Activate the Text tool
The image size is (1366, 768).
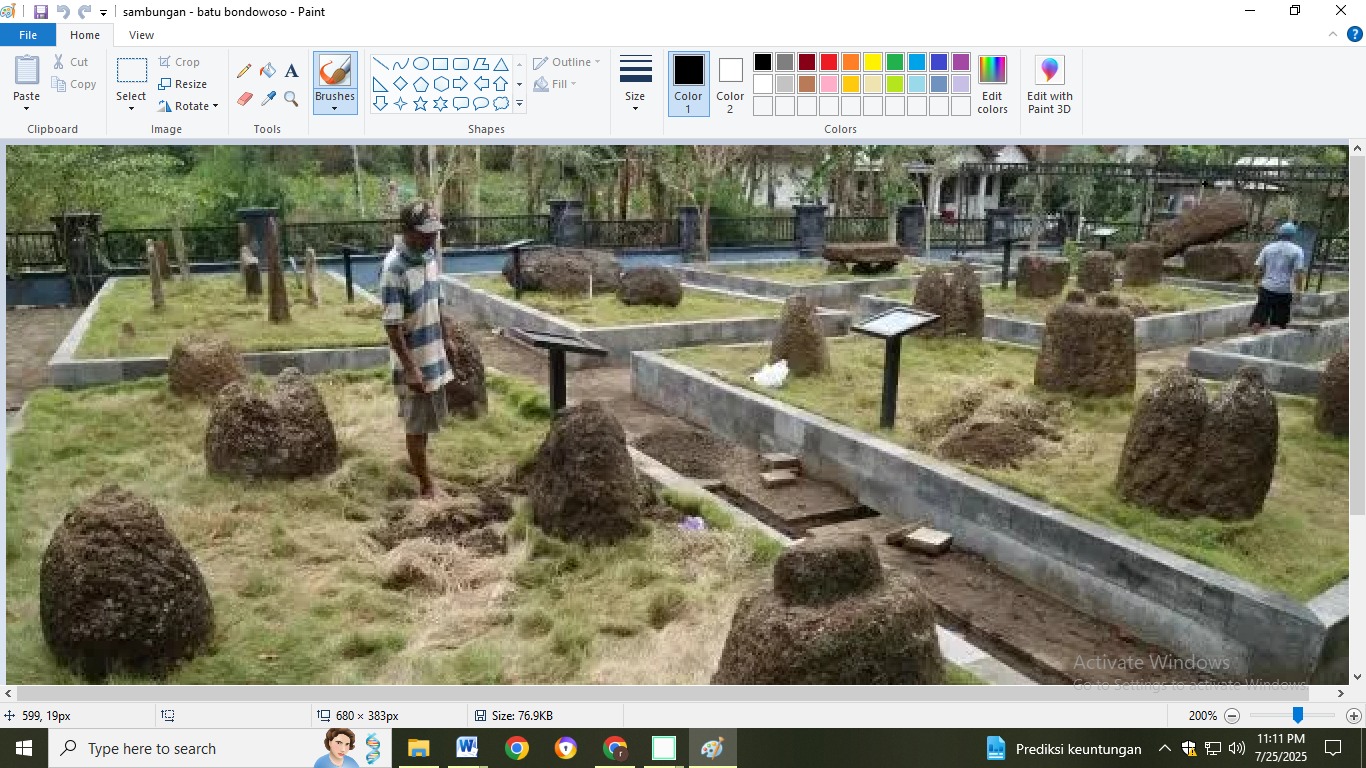point(291,71)
